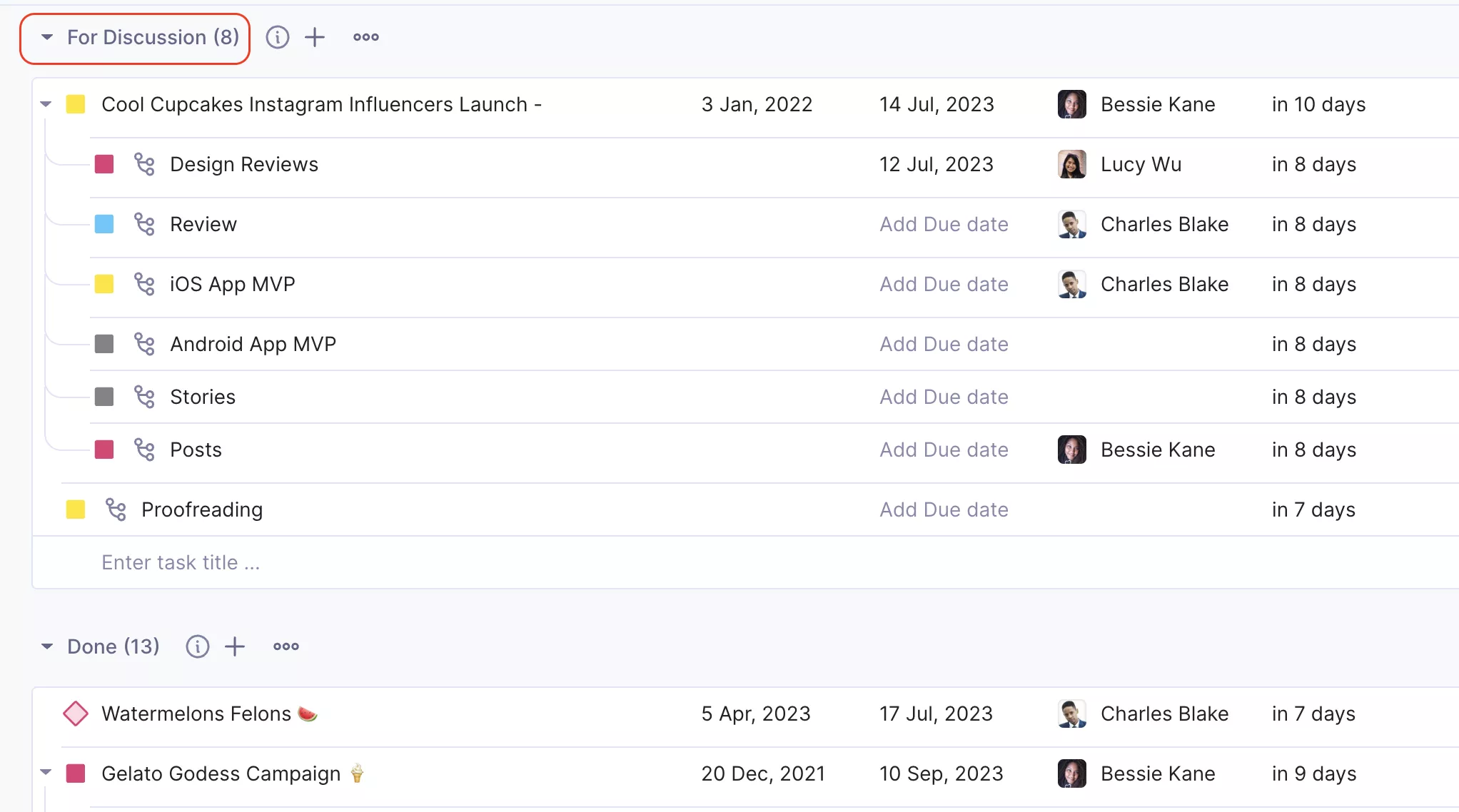Open the Proofreading task

tap(202, 509)
